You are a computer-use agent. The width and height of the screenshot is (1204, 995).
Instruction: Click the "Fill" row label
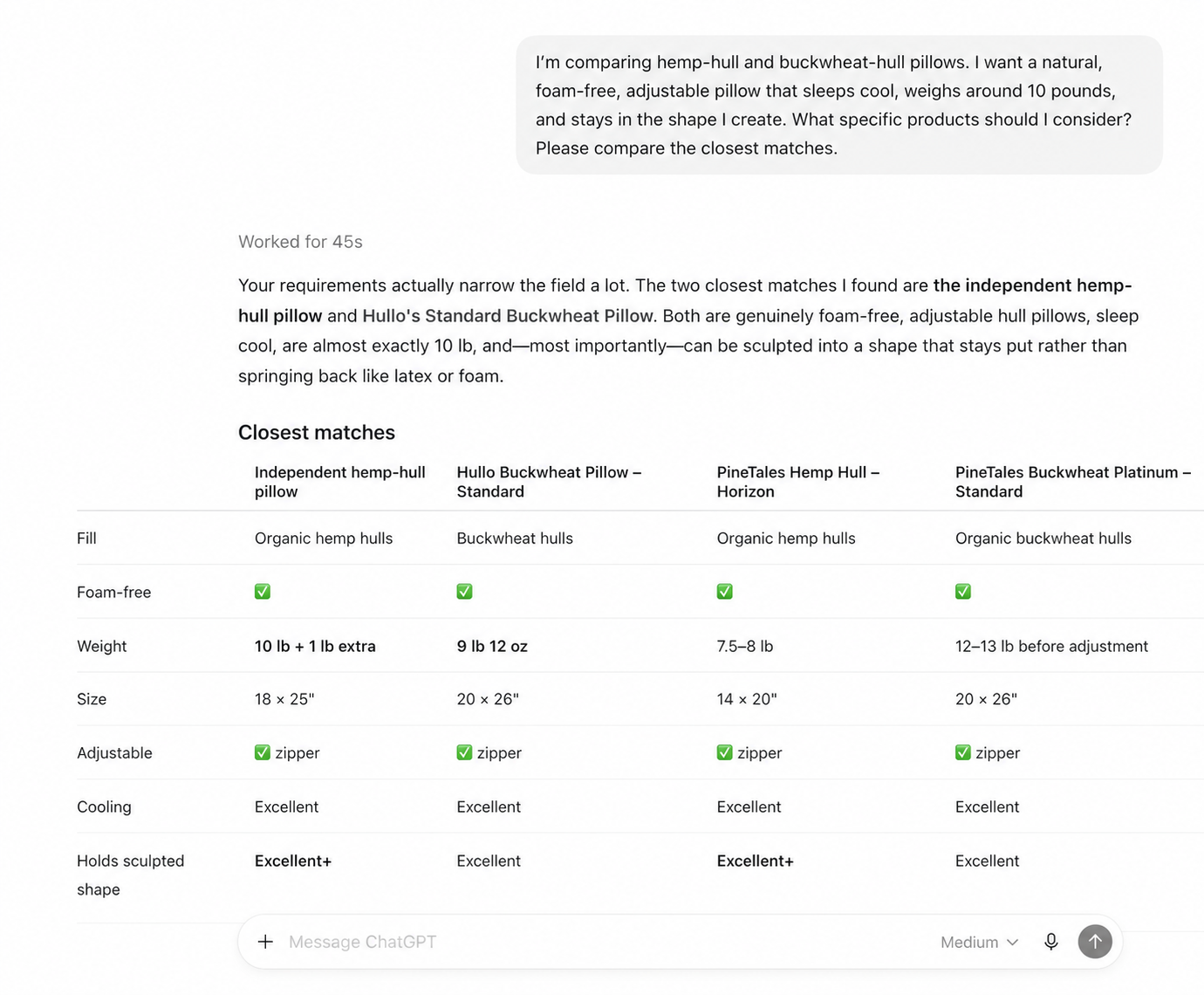point(86,539)
